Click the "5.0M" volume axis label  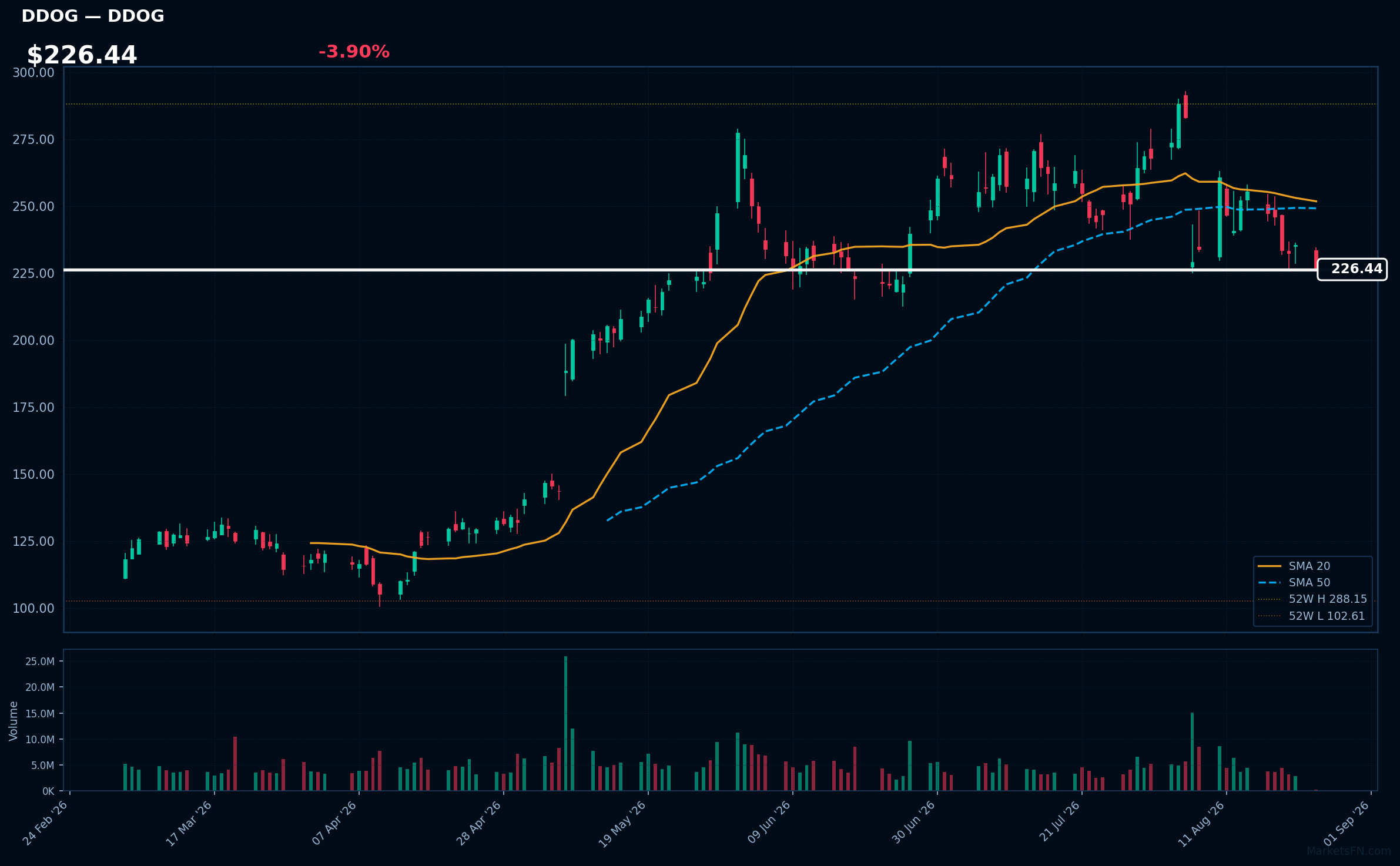tap(43, 765)
